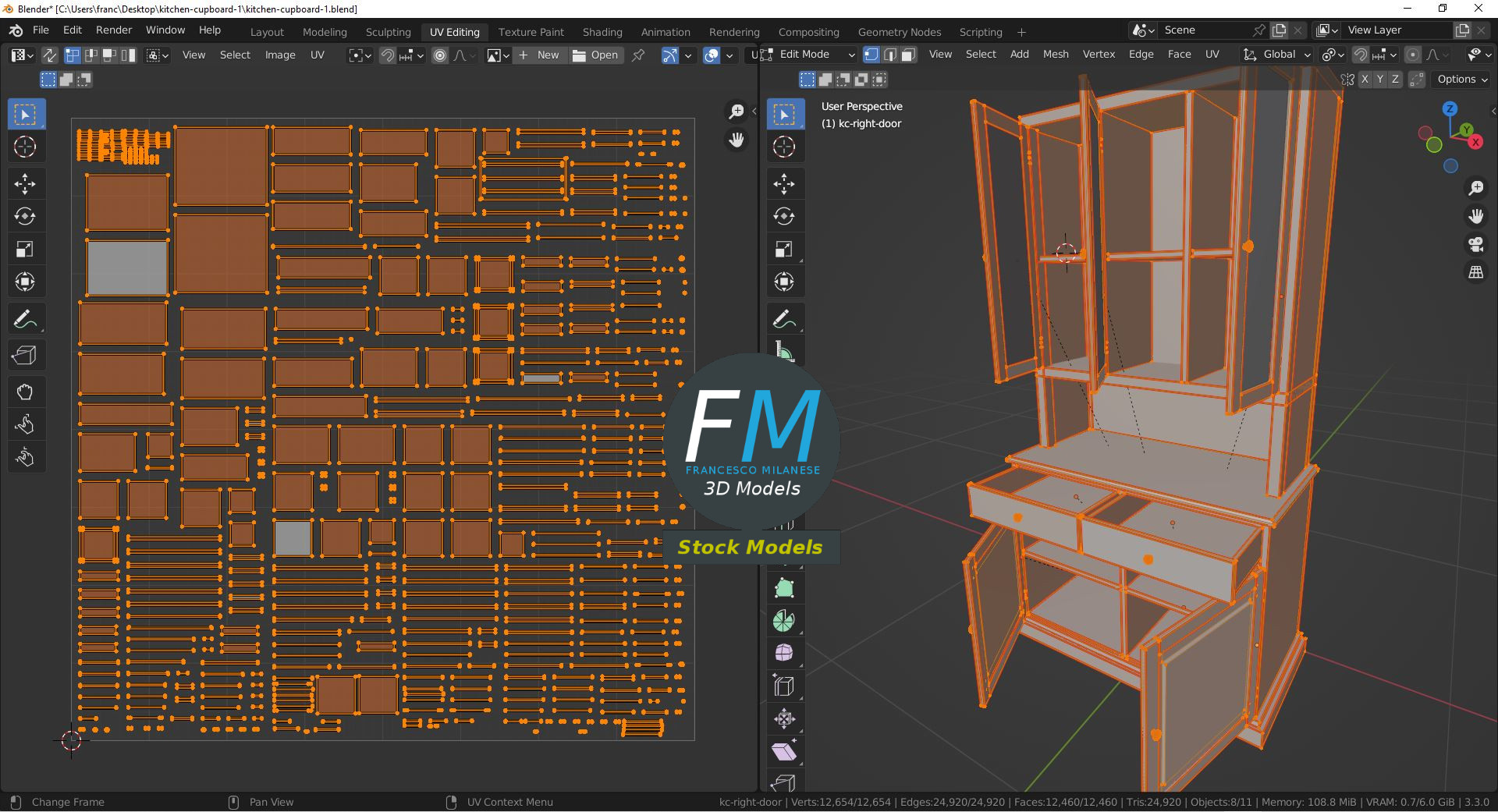Screen dimensions: 1498x812
Task: Enable face select mode in 3D viewport
Action: coord(908,55)
